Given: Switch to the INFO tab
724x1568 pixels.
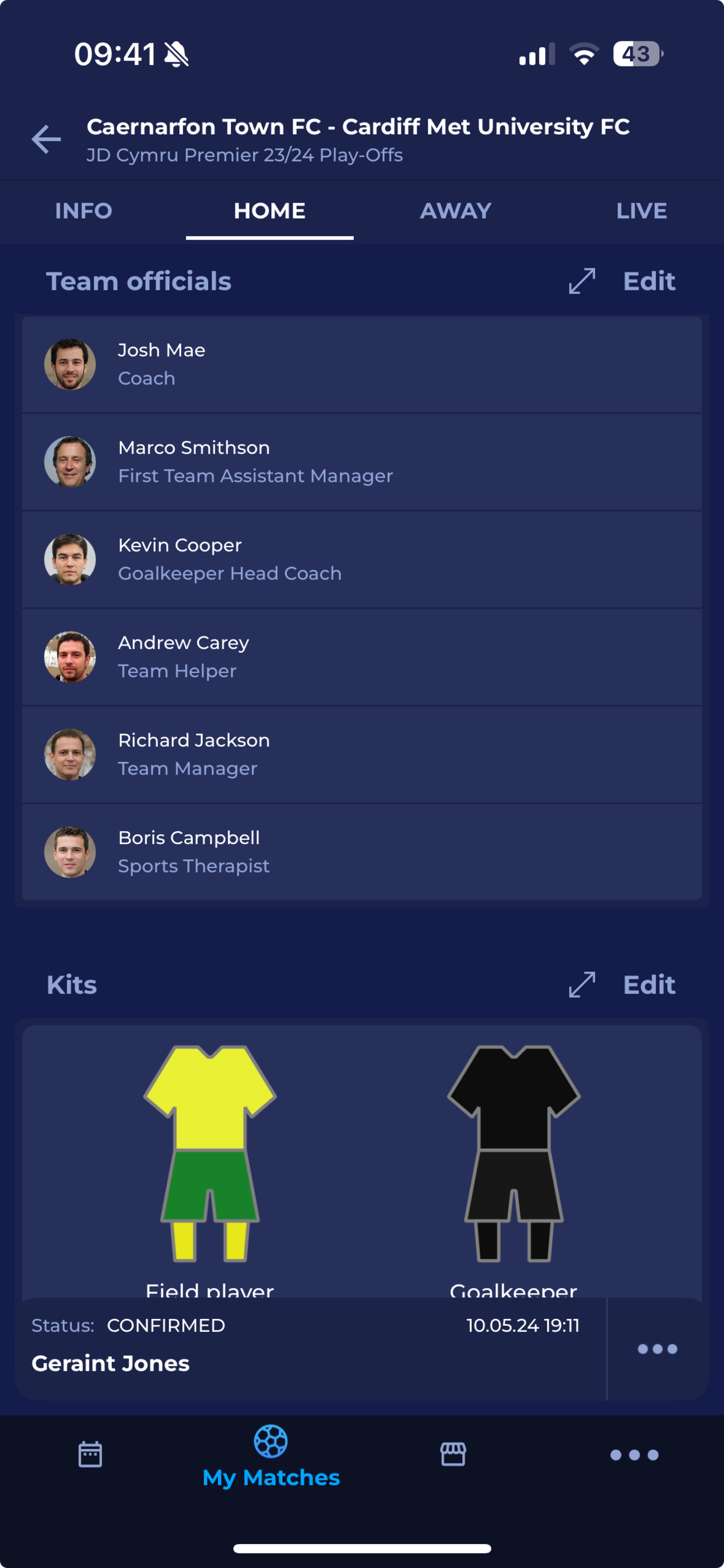Looking at the screenshot, I should [x=83, y=211].
